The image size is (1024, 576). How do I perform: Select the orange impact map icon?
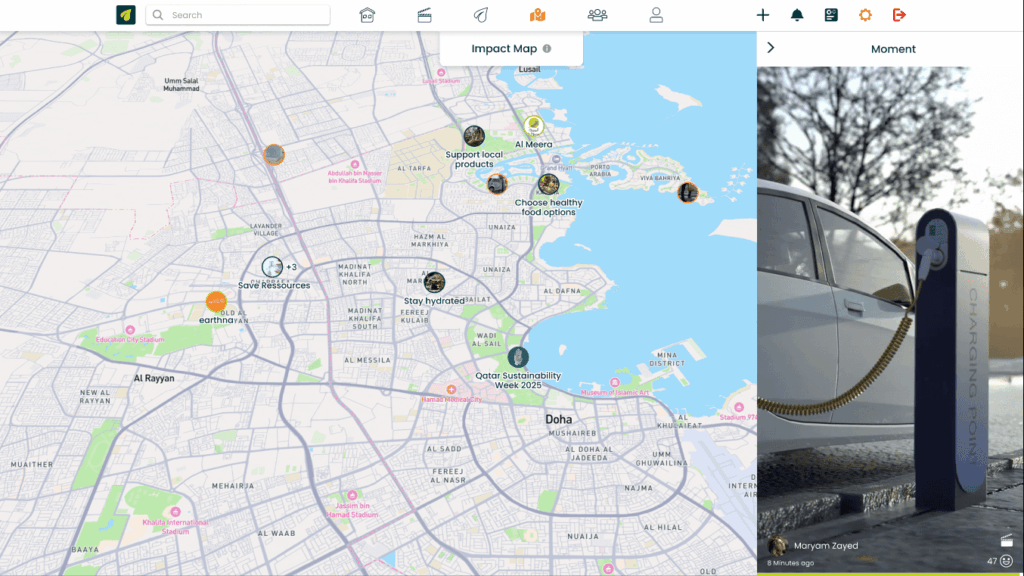pos(537,14)
